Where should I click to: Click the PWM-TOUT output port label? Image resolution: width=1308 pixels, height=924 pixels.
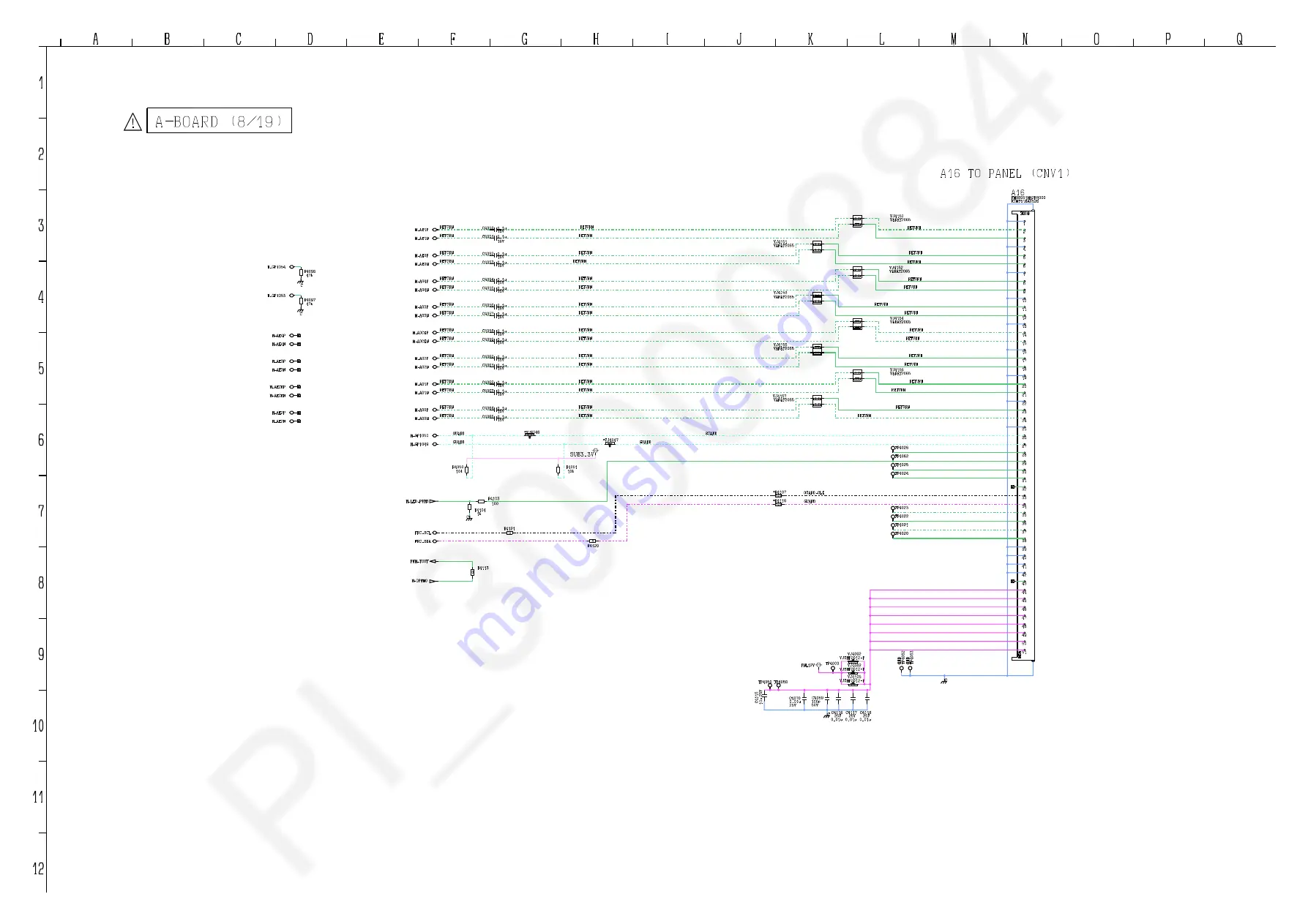[x=419, y=562]
